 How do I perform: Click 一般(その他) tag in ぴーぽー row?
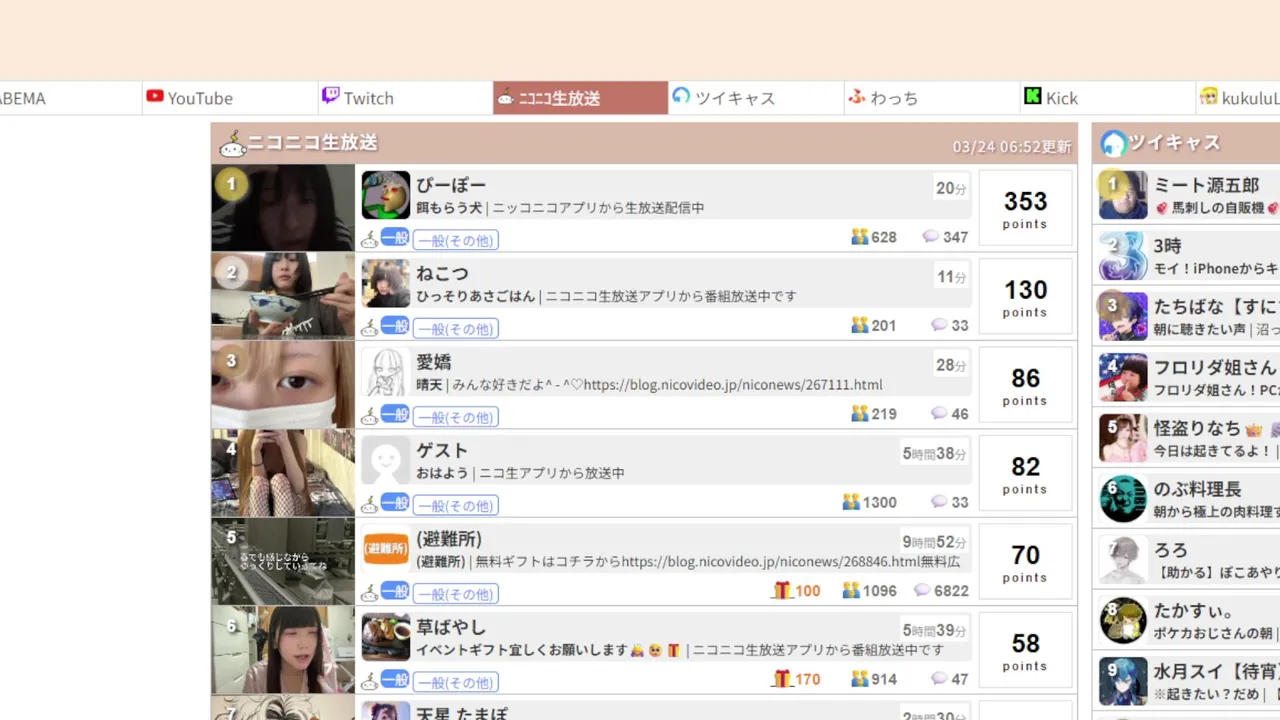click(x=456, y=240)
